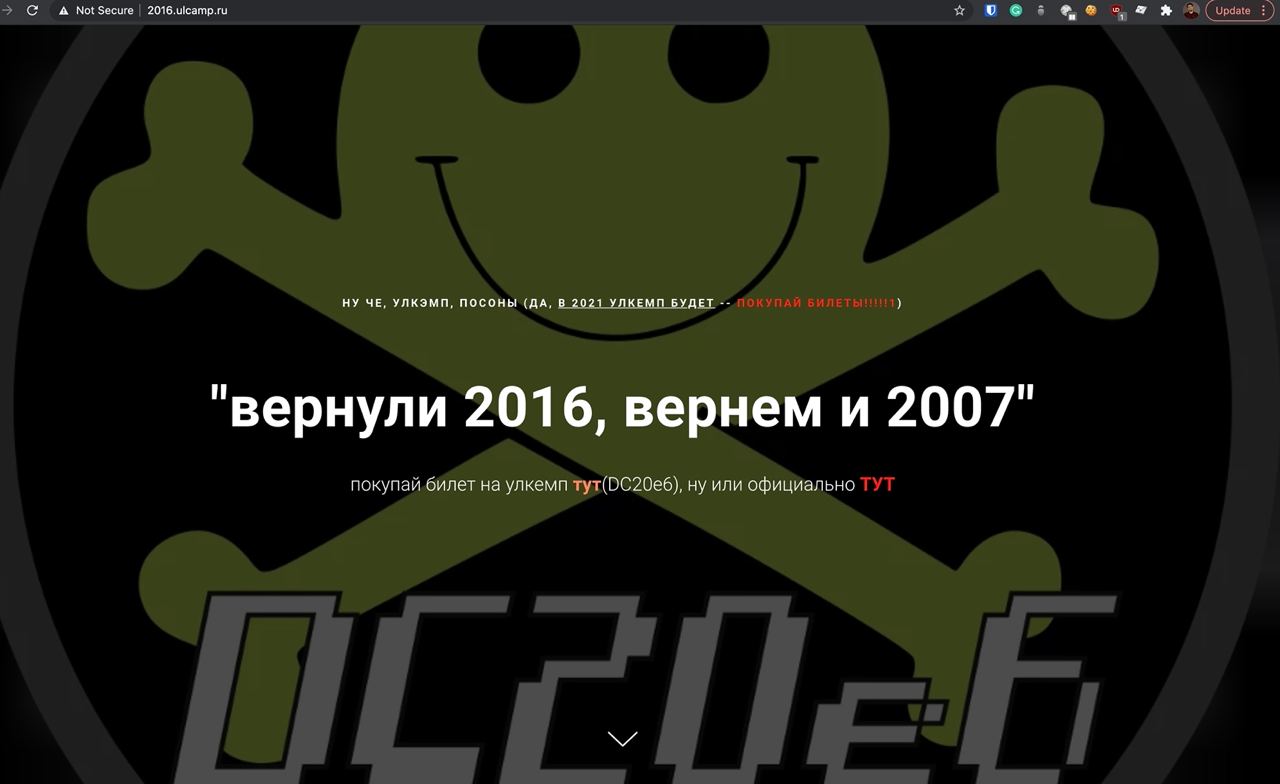The image size is (1280, 784).
Task: Click the red 'ПОКУПАЙ БИЛЕТЫ!!!!!1' link
Action: [816, 303]
